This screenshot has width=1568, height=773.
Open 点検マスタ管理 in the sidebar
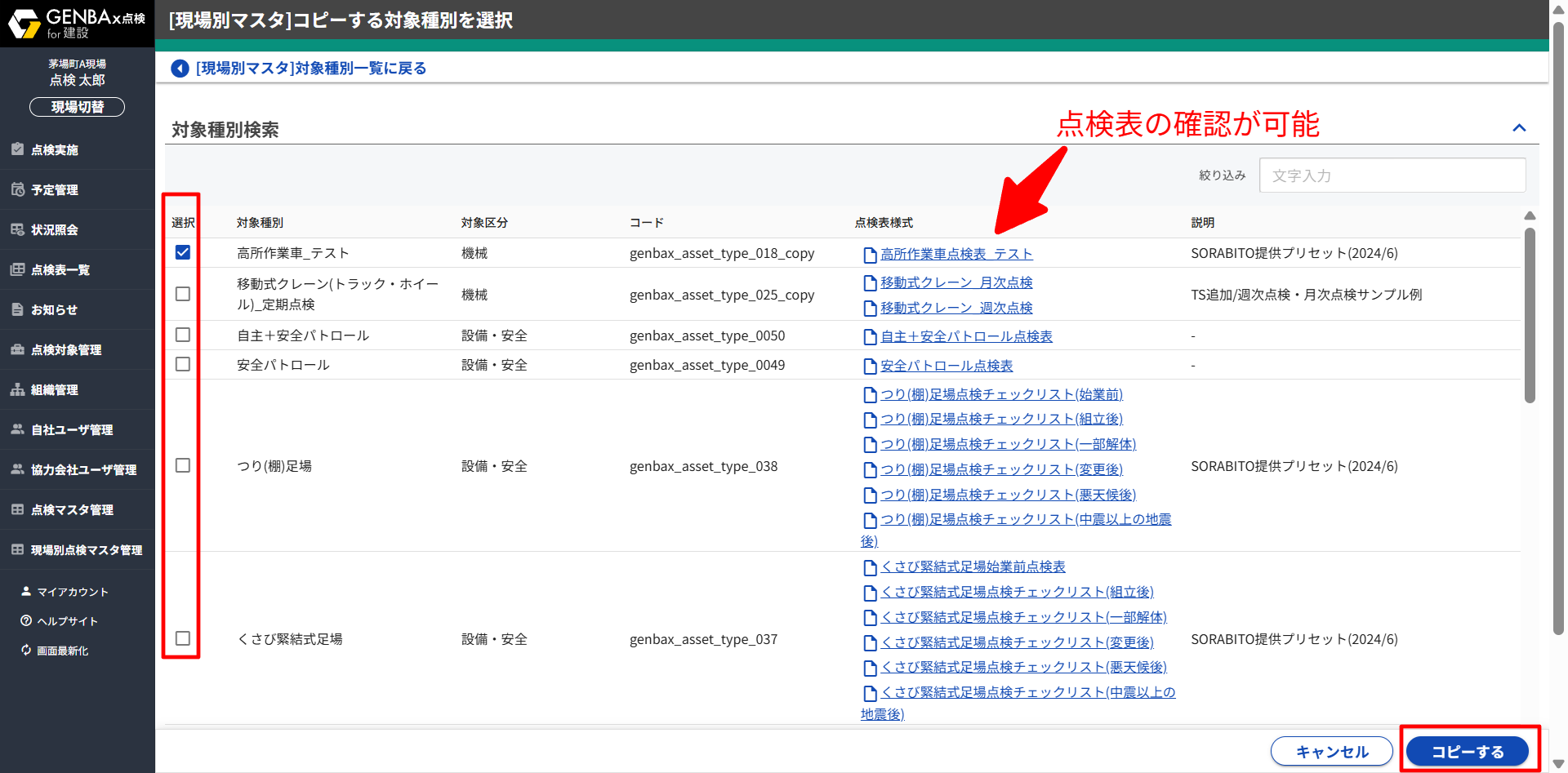click(72, 510)
